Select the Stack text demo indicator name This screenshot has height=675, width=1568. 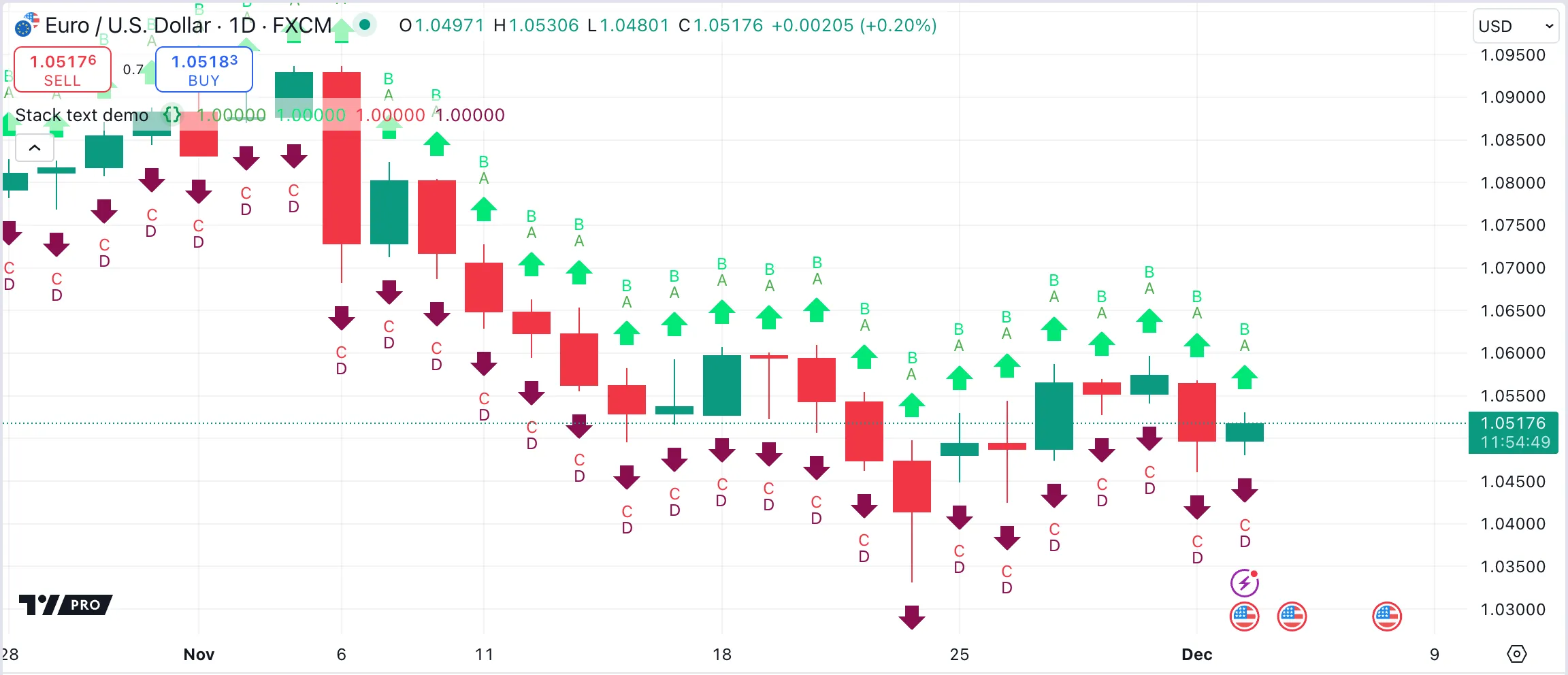[82, 115]
